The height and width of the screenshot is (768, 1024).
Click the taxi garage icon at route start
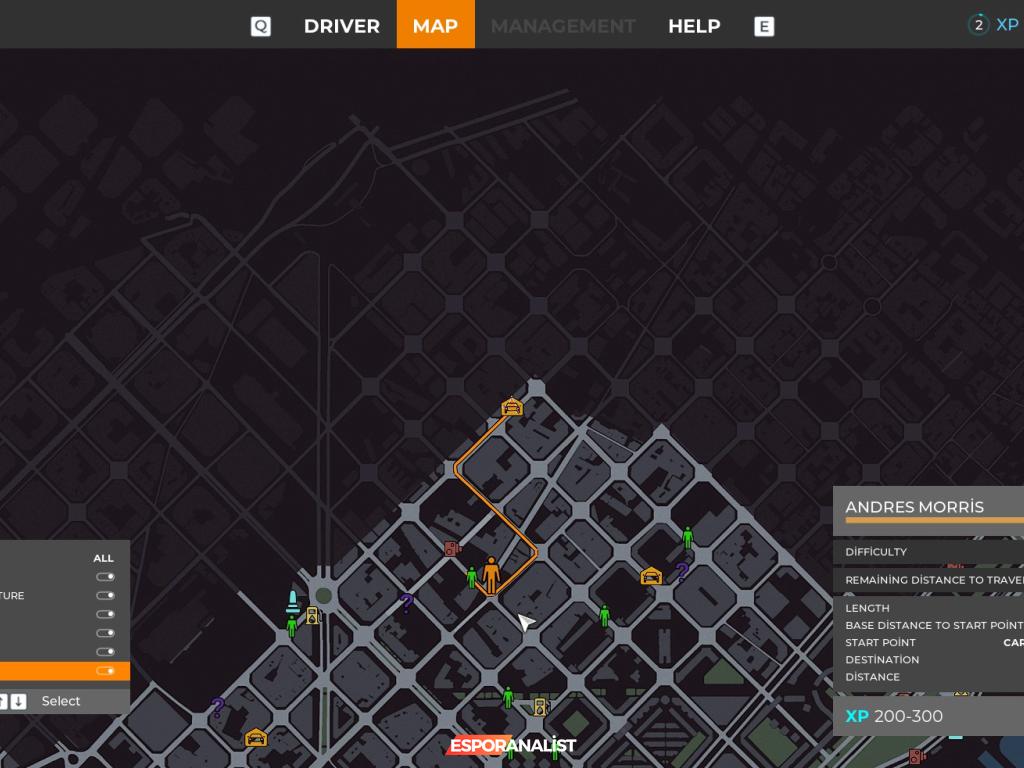pyautogui.click(x=512, y=407)
